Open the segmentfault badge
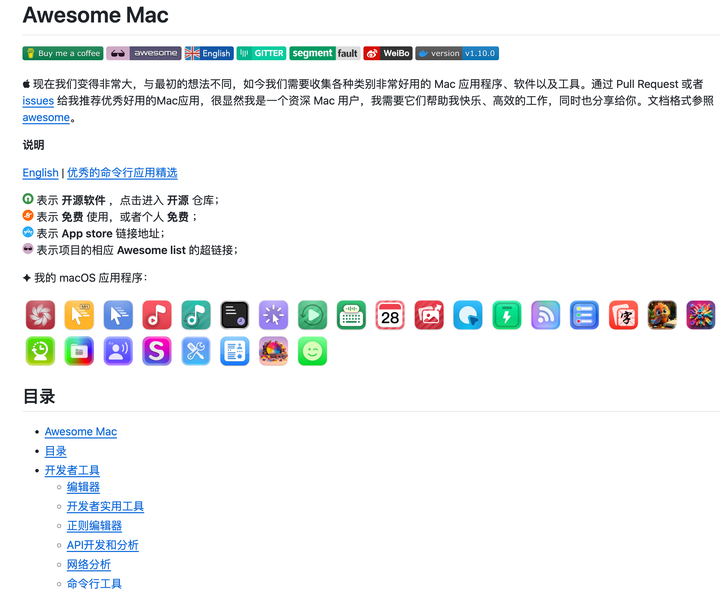 point(325,53)
